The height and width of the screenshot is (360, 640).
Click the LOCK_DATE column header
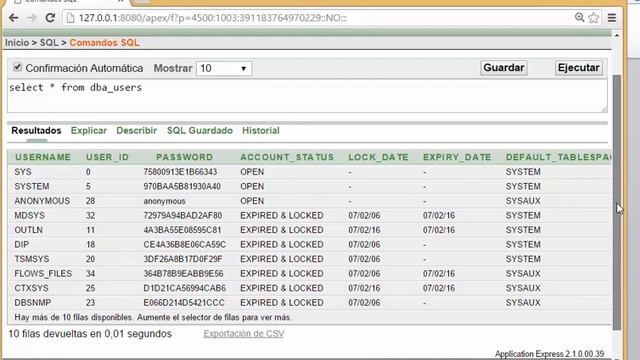point(378,157)
